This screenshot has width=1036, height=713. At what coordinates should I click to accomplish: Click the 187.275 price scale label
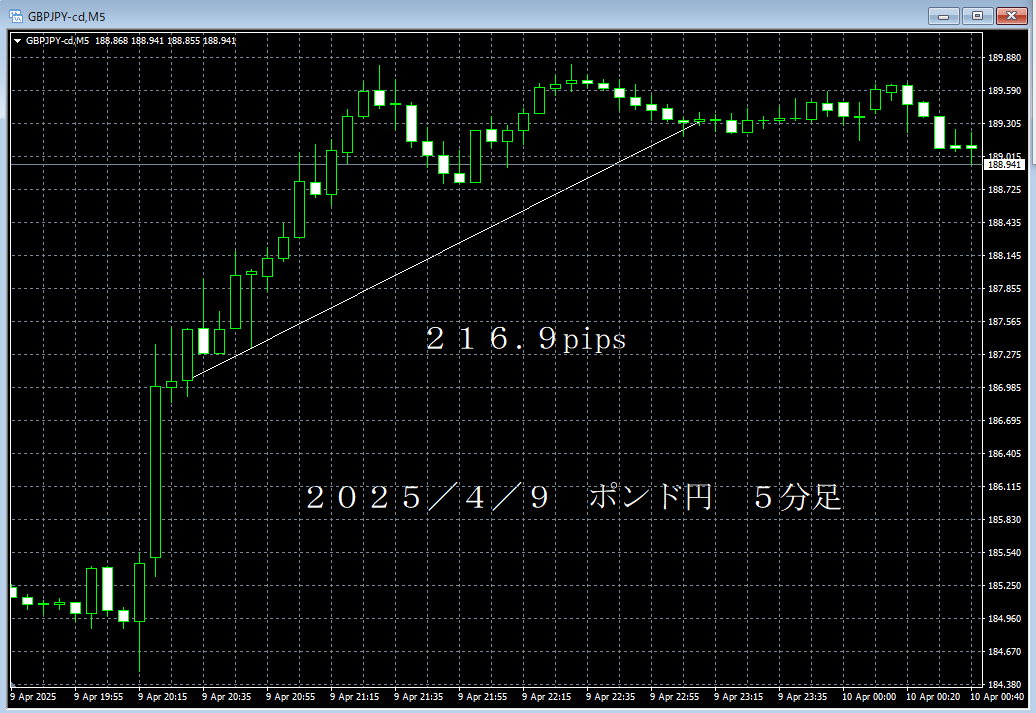coord(1002,355)
